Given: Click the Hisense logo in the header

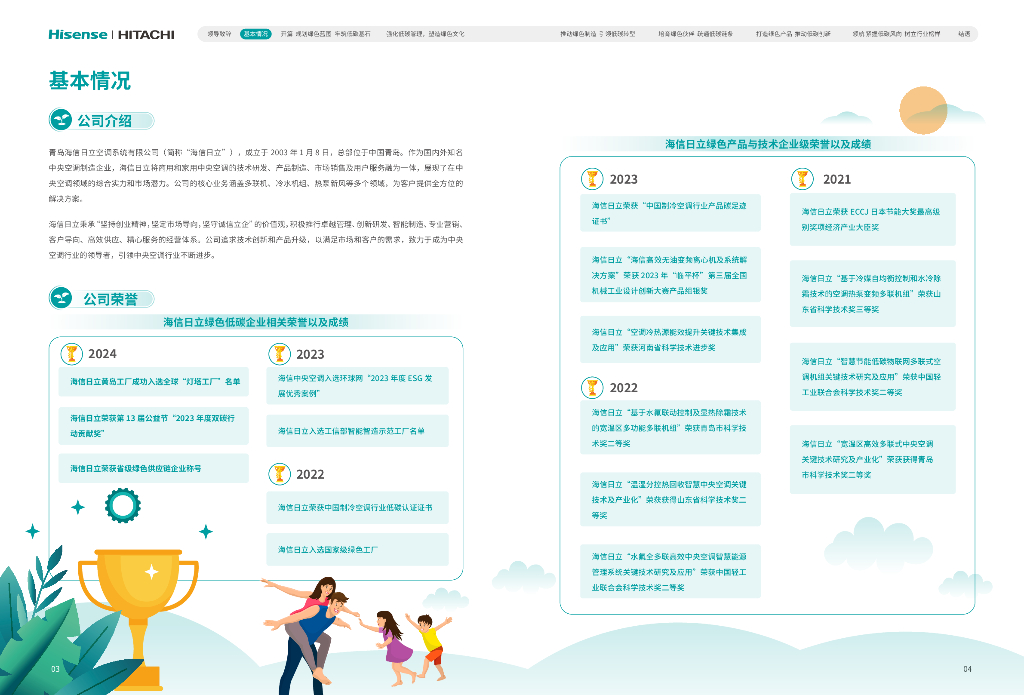Looking at the screenshot, I should pyautogui.click(x=77, y=34).
